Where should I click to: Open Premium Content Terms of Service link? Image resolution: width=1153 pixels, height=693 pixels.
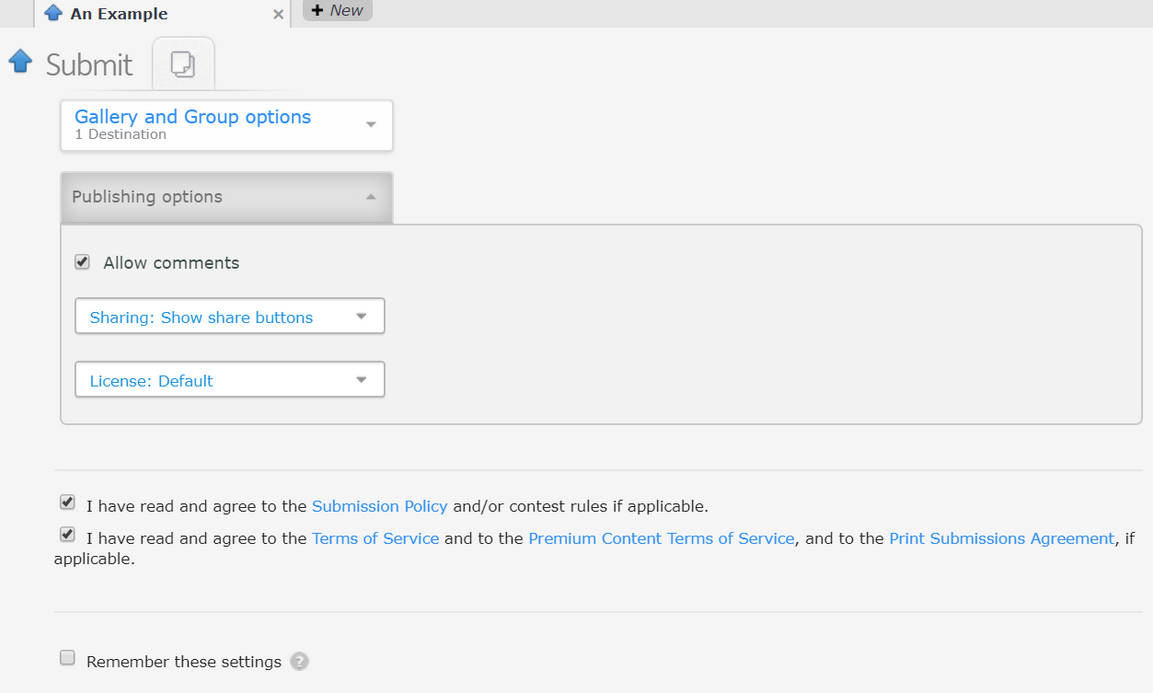pos(661,538)
